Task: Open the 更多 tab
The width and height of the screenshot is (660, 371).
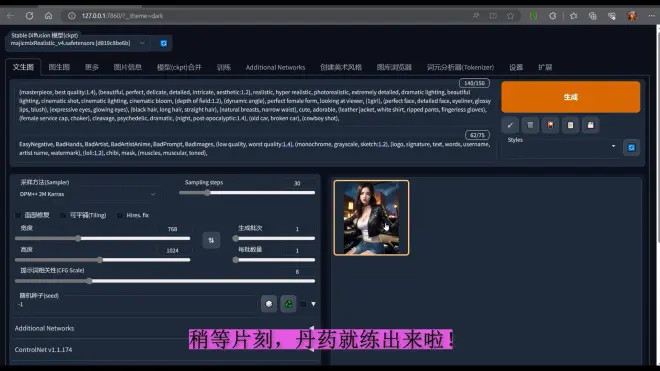Action: 91,67
